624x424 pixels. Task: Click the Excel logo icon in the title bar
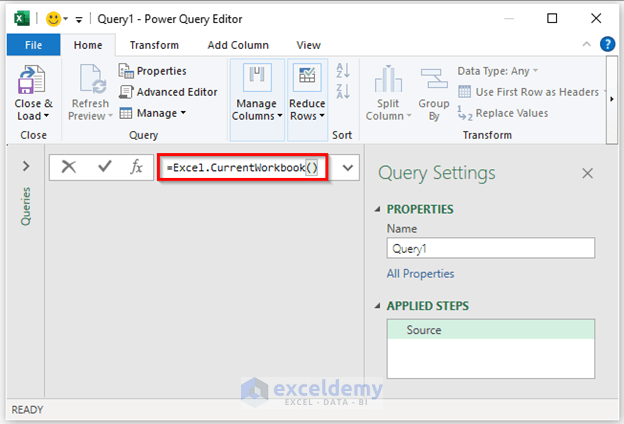tap(21, 18)
